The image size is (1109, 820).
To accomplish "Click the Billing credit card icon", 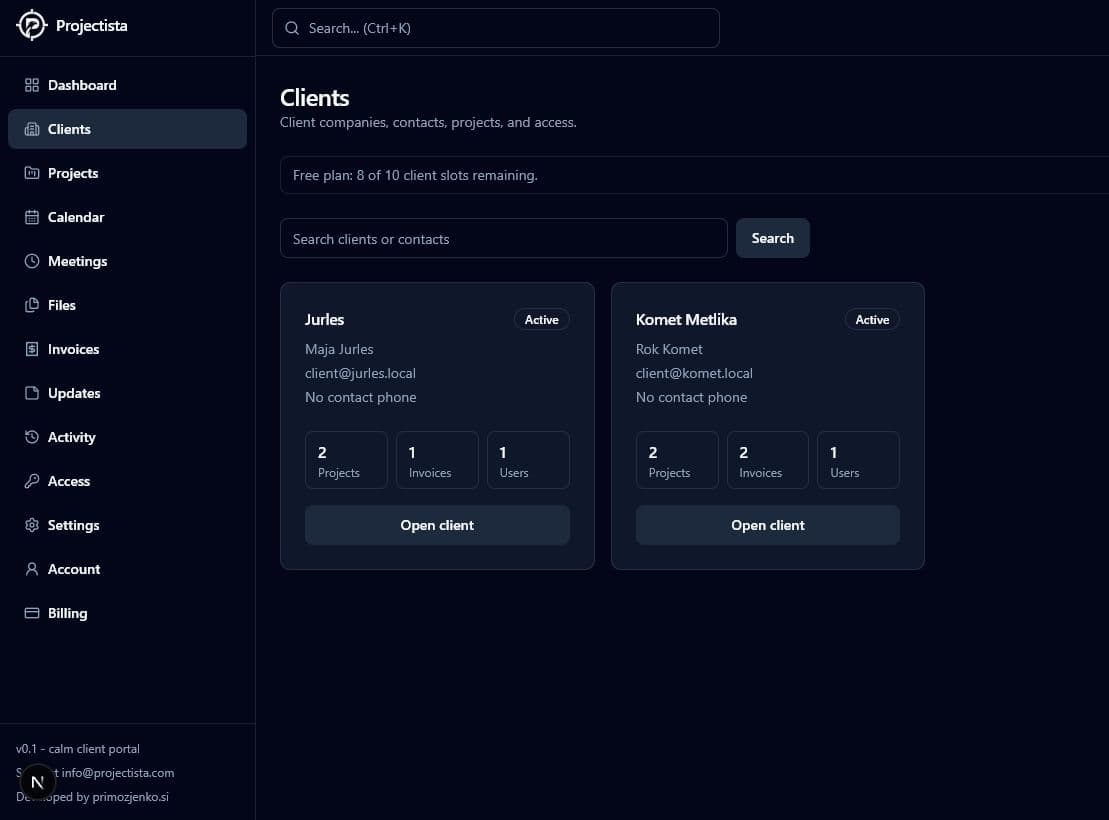I will 32,613.
